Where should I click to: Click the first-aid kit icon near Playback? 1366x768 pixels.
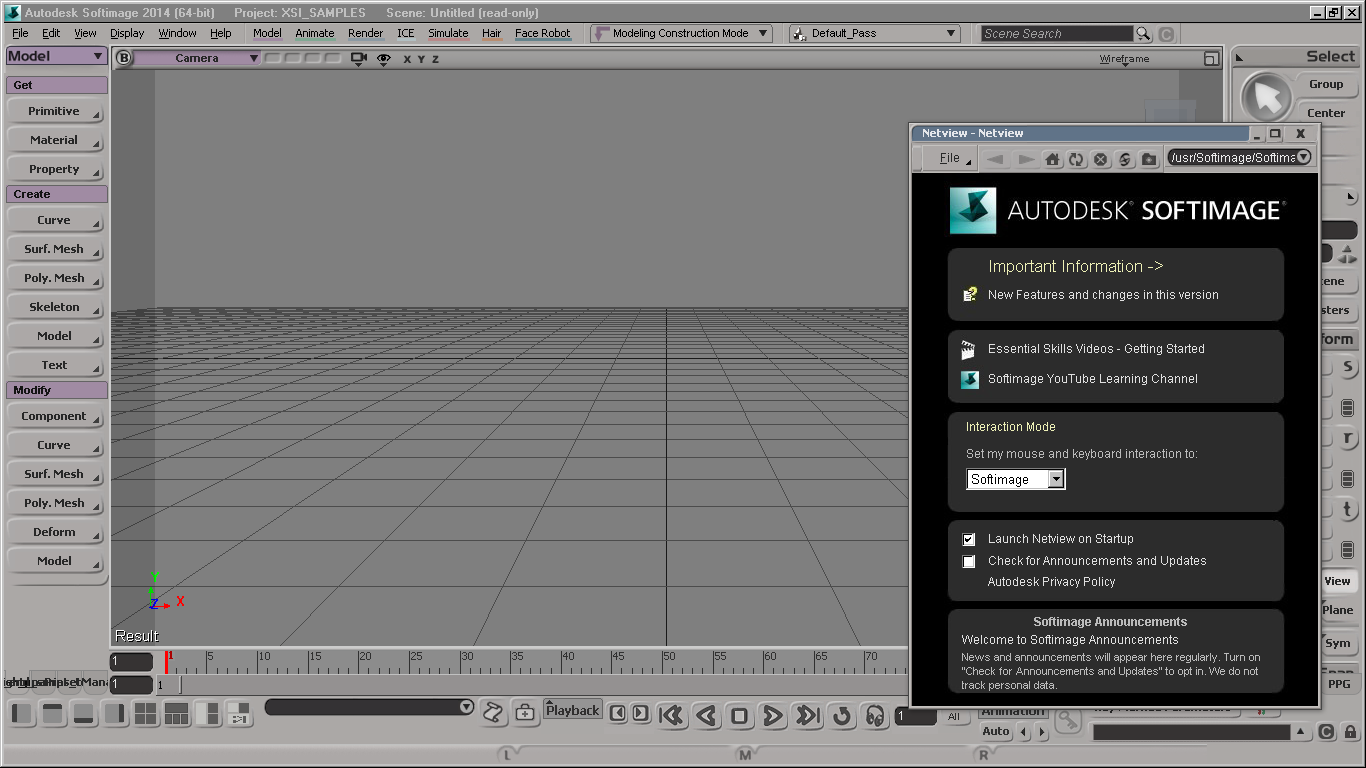(525, 713)
